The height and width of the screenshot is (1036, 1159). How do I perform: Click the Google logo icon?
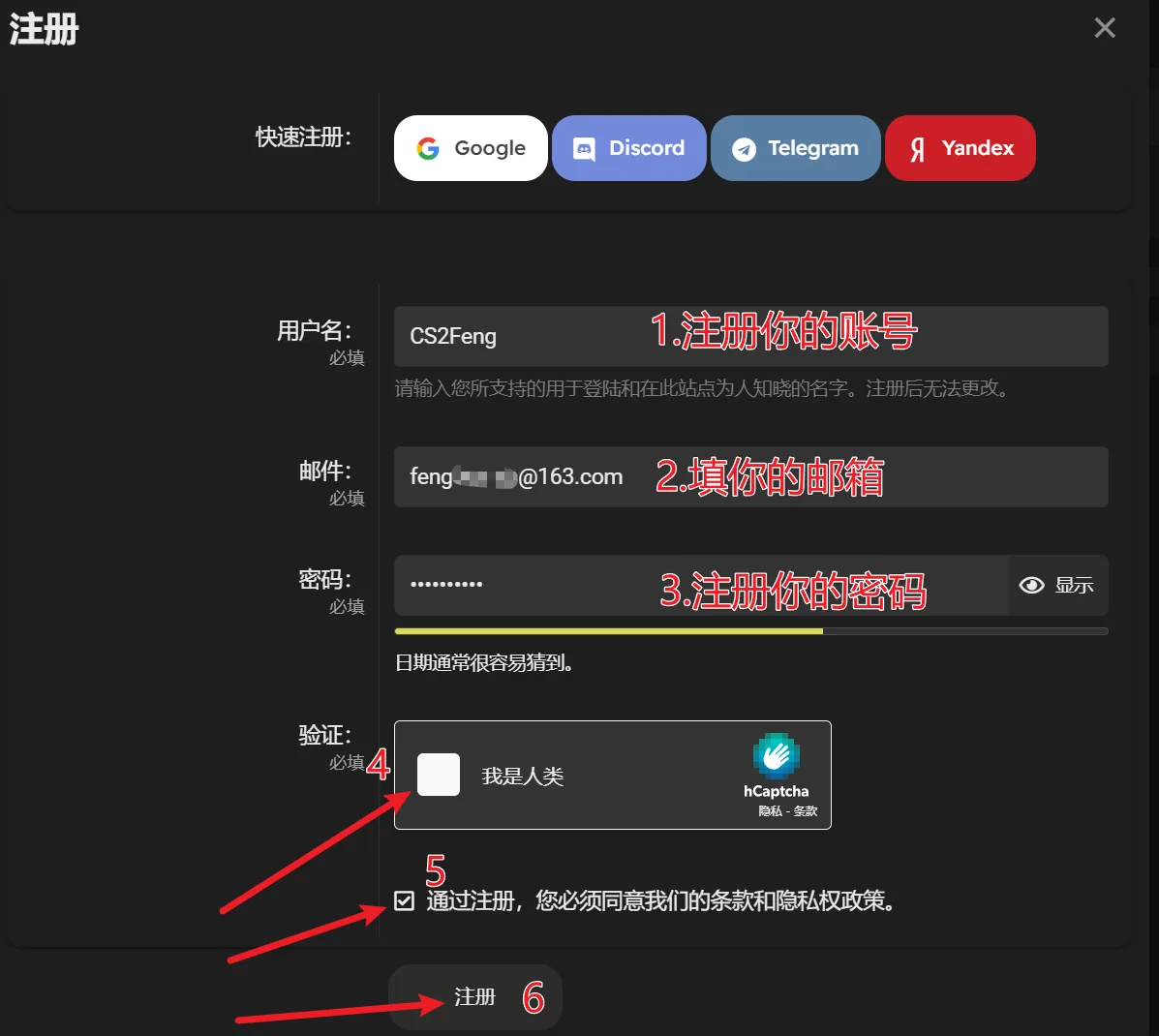428,148
